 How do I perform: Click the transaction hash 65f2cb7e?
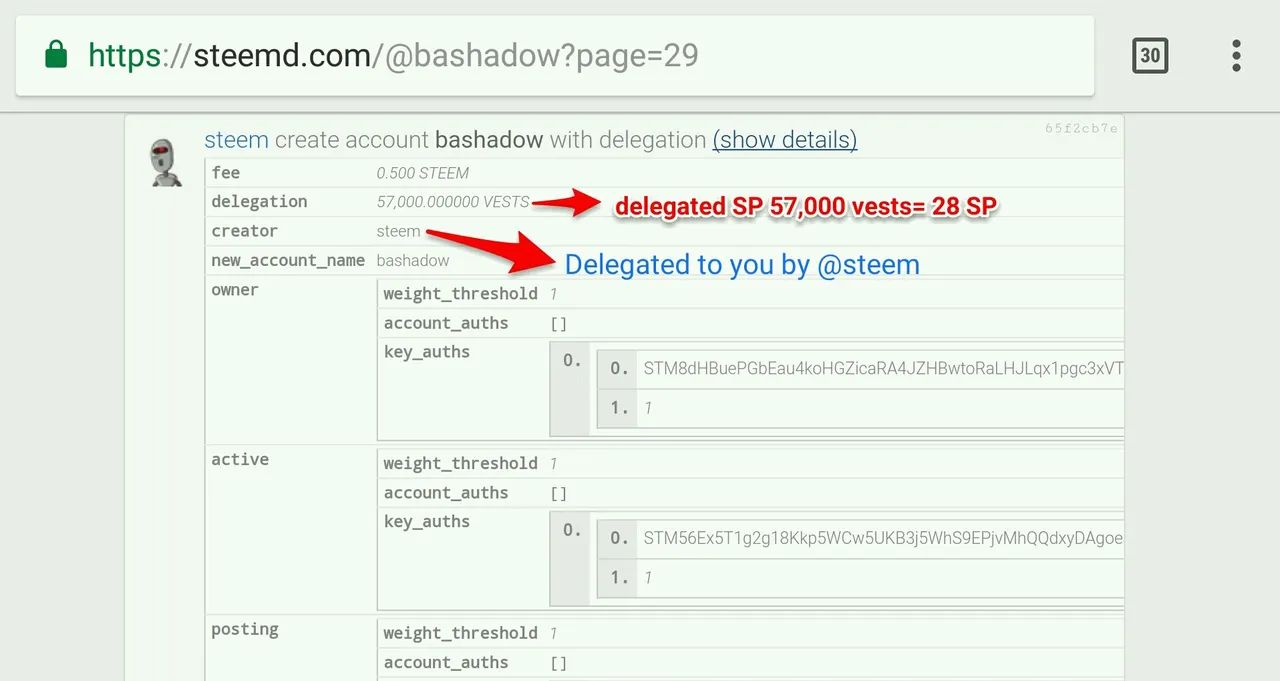click(x=1081, y=129)
